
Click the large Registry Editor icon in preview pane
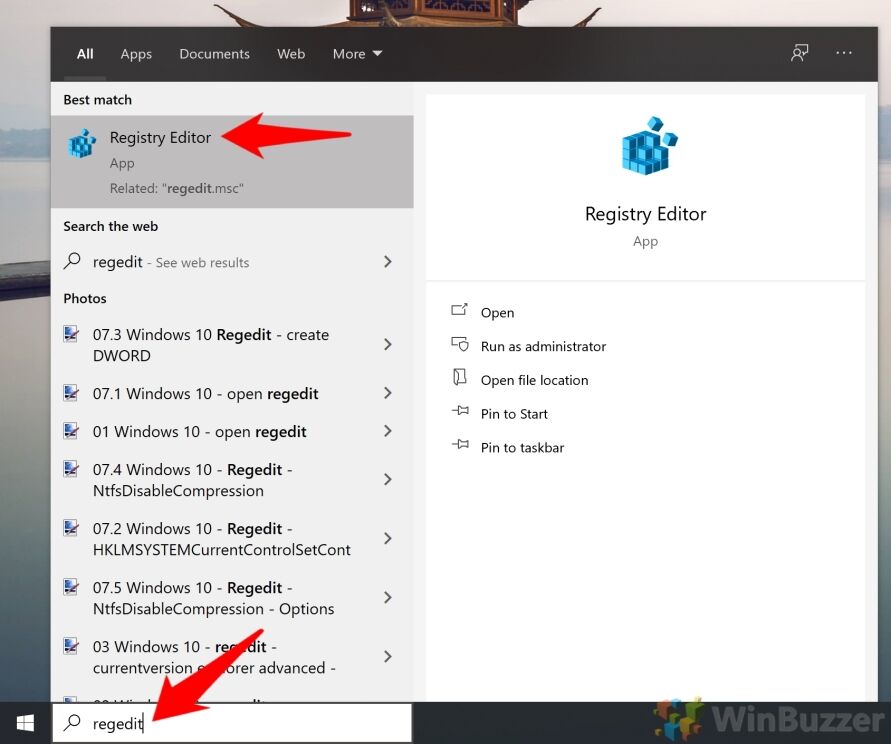tap(649, 145)
